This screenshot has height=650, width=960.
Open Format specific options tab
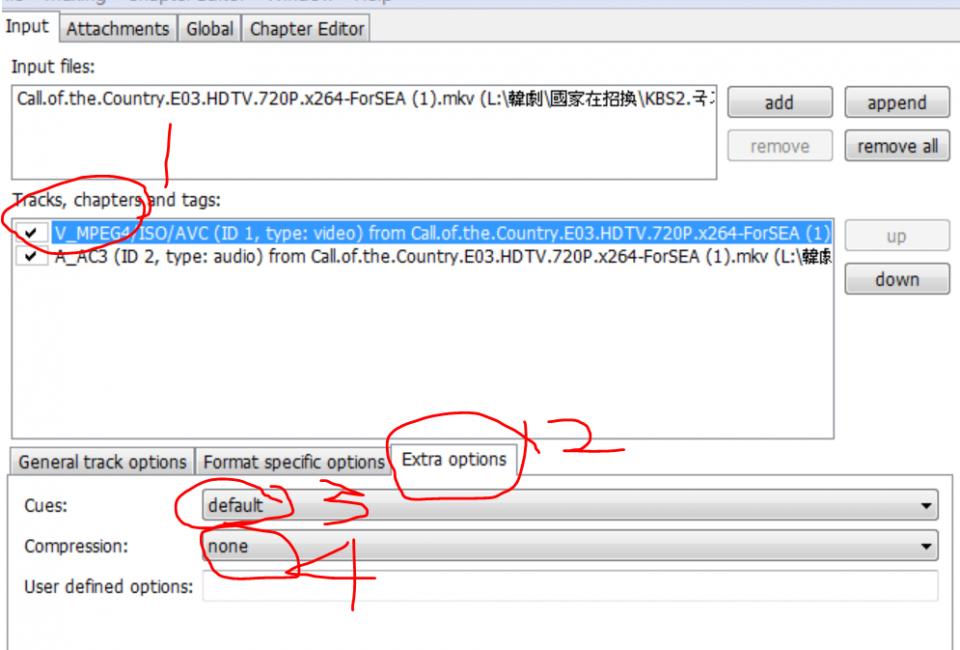click(x=293, y=461)
